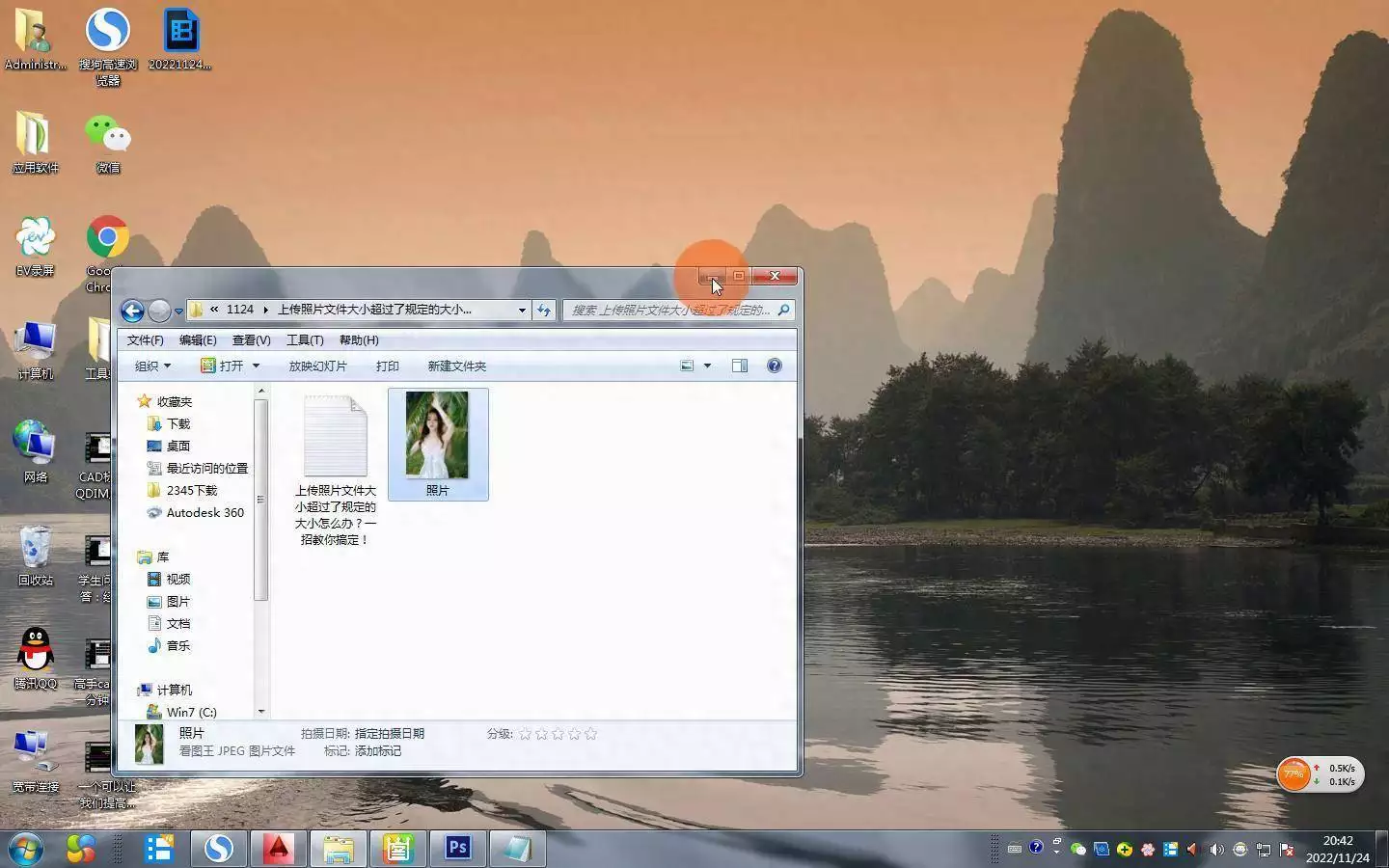This screenshot has width=1389, height=868.
Task: Open the 文件(F) menu
Action: [x=145, y=340]
